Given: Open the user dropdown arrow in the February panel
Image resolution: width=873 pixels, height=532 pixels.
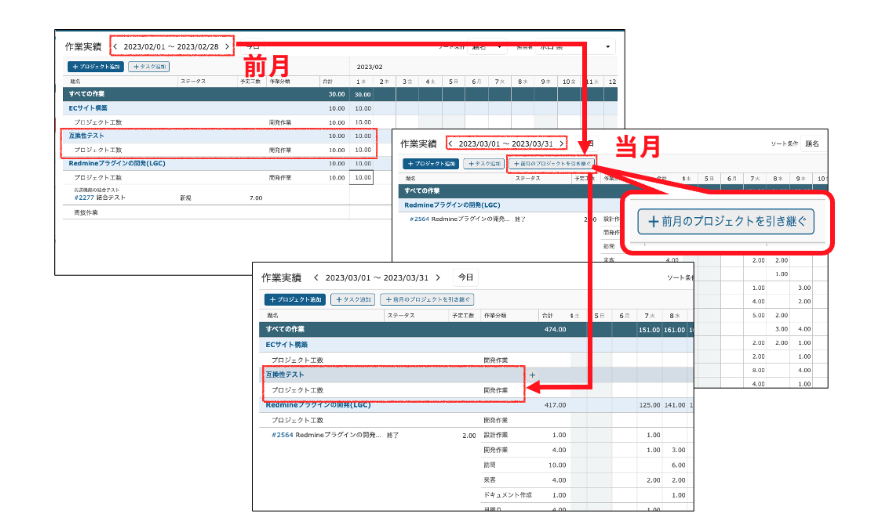Looking at the screenshot, I should pyautogui.click(x=608, y=46).
